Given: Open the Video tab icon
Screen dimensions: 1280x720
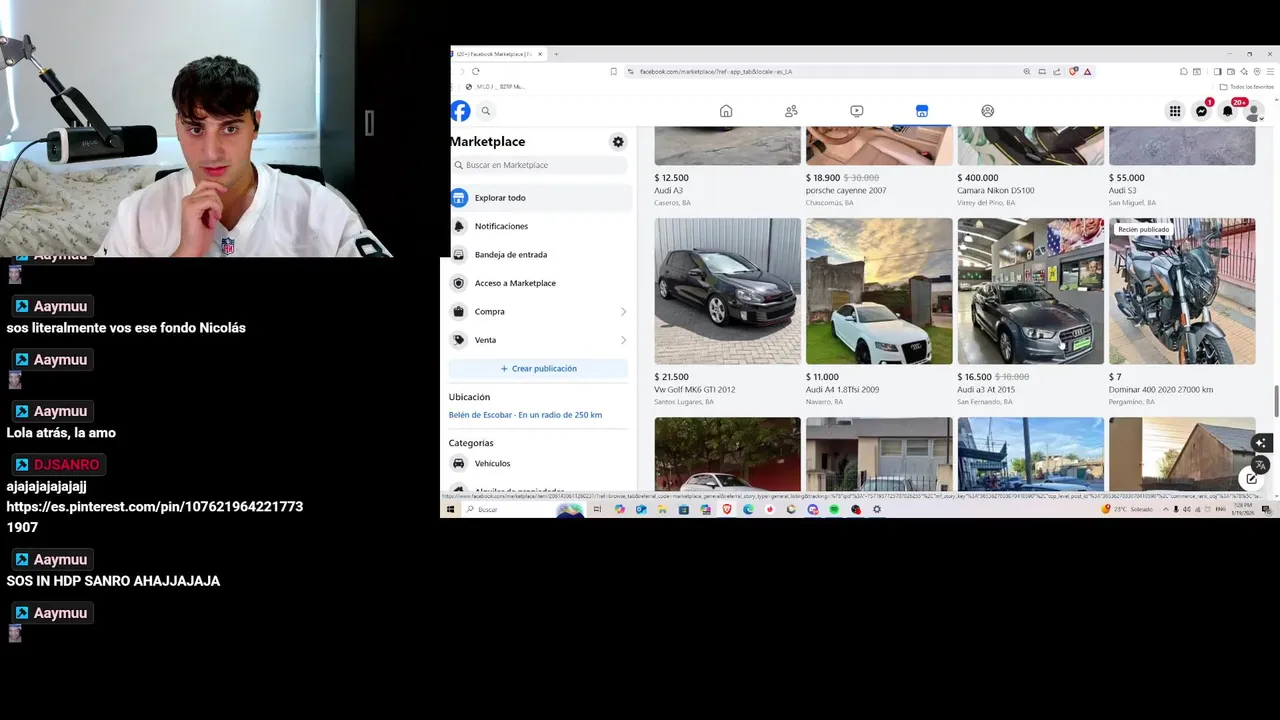Looking at the screenshot, I should (857, 111).
